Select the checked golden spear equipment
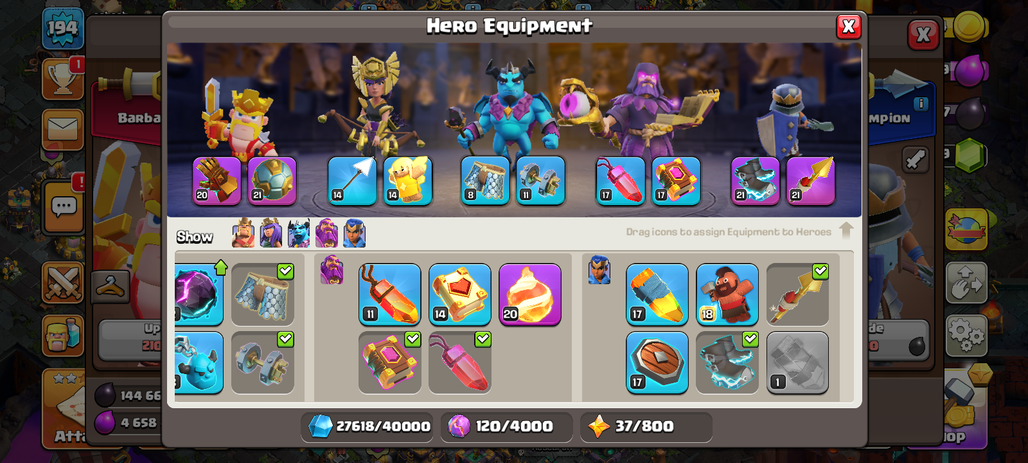This screenshot has height=463, width=1028. coord(797,294)
